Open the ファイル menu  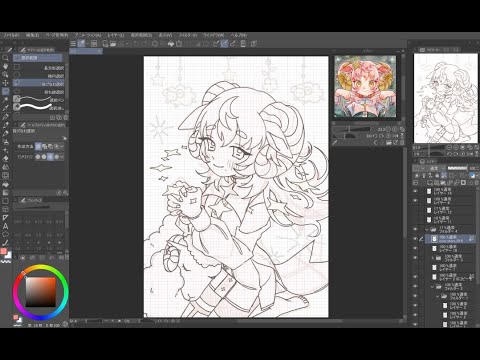point(12,35)
